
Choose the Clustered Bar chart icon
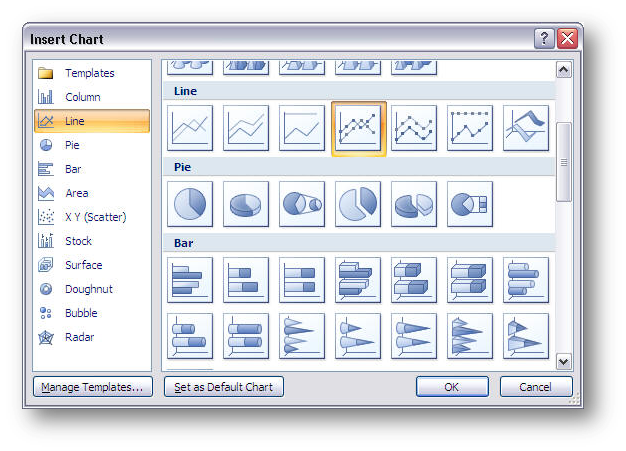pyautogui.click(x=190, y=280)
